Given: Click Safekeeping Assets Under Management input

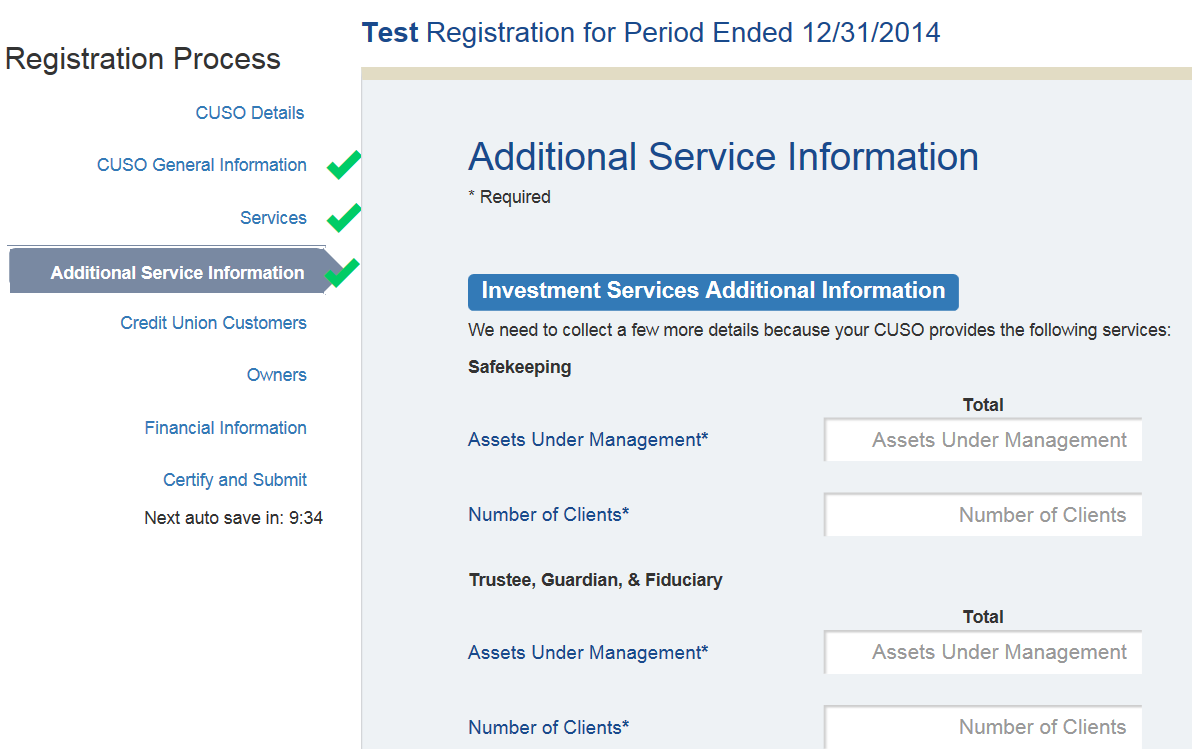Looking at the screenshot, I should pyautogui.click(x=983, y=440).
